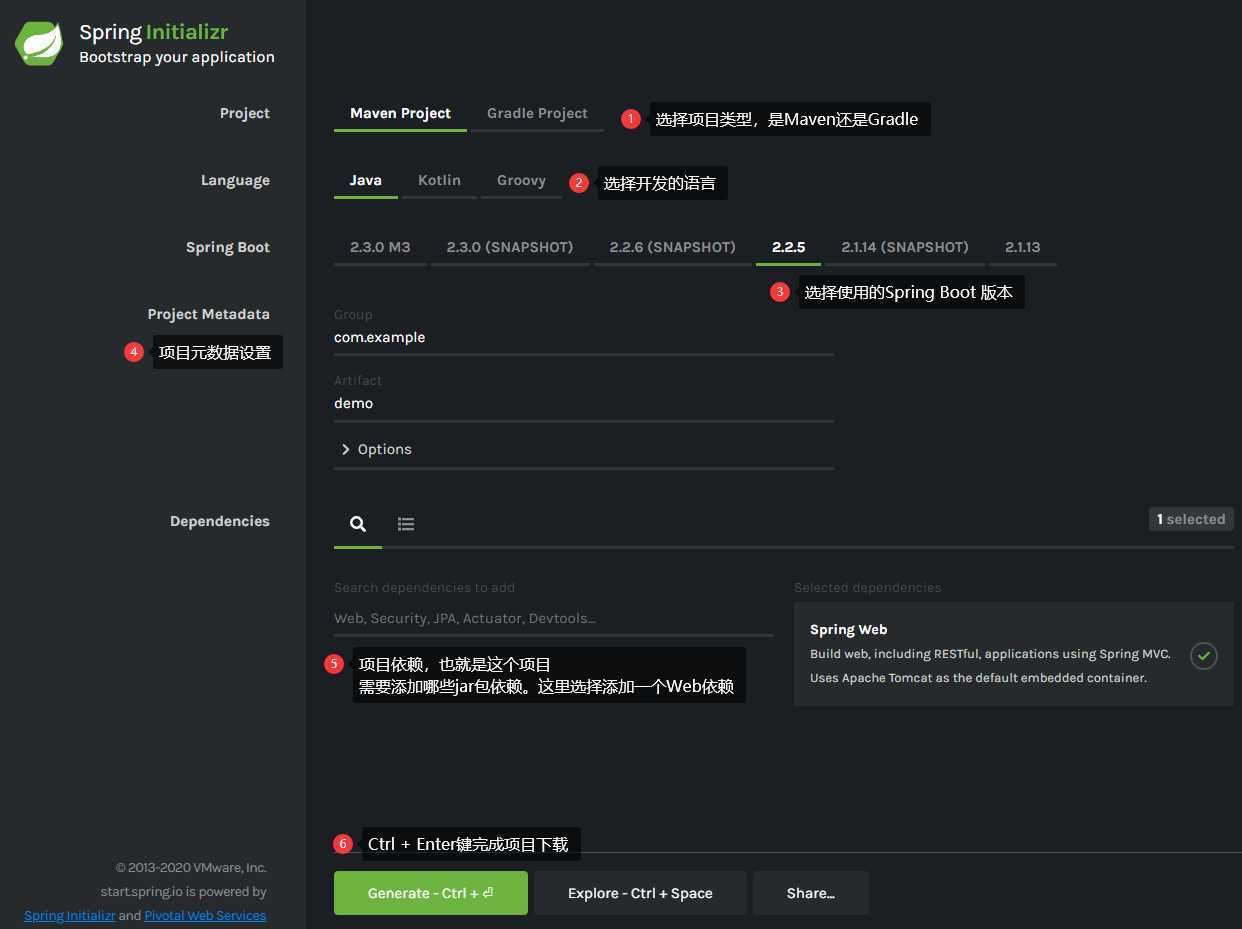This screenshot has height=929, width=1242.
Task: Choose Kotlin as the language
Action: pos(439,181)
